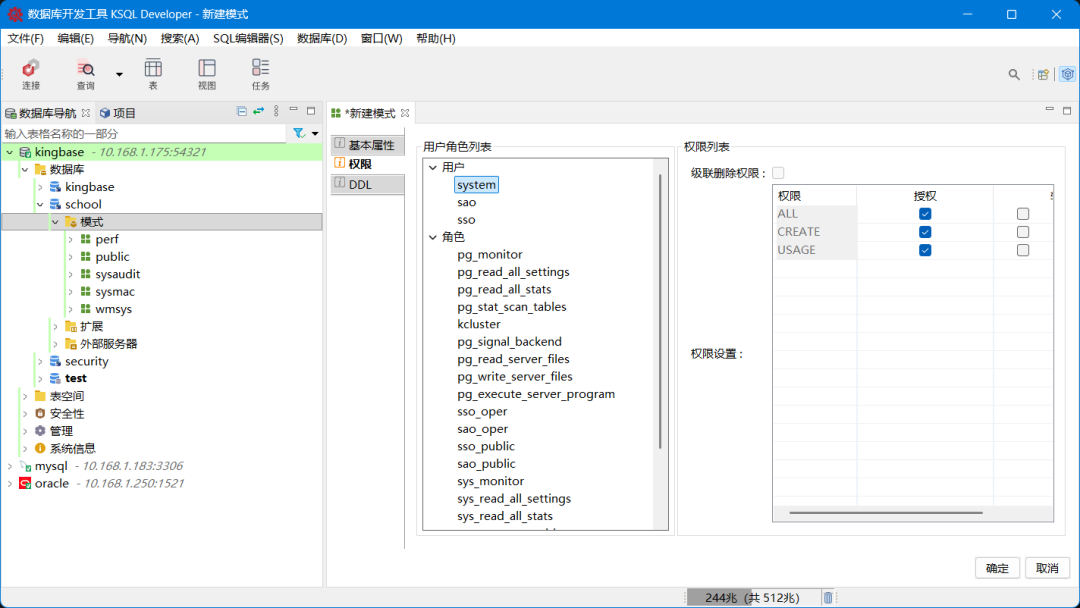Uncheck 授权 for USAGE privilege
Image resolution: width=1080 pixels, height=608 pixels.
tap(925, 250)
